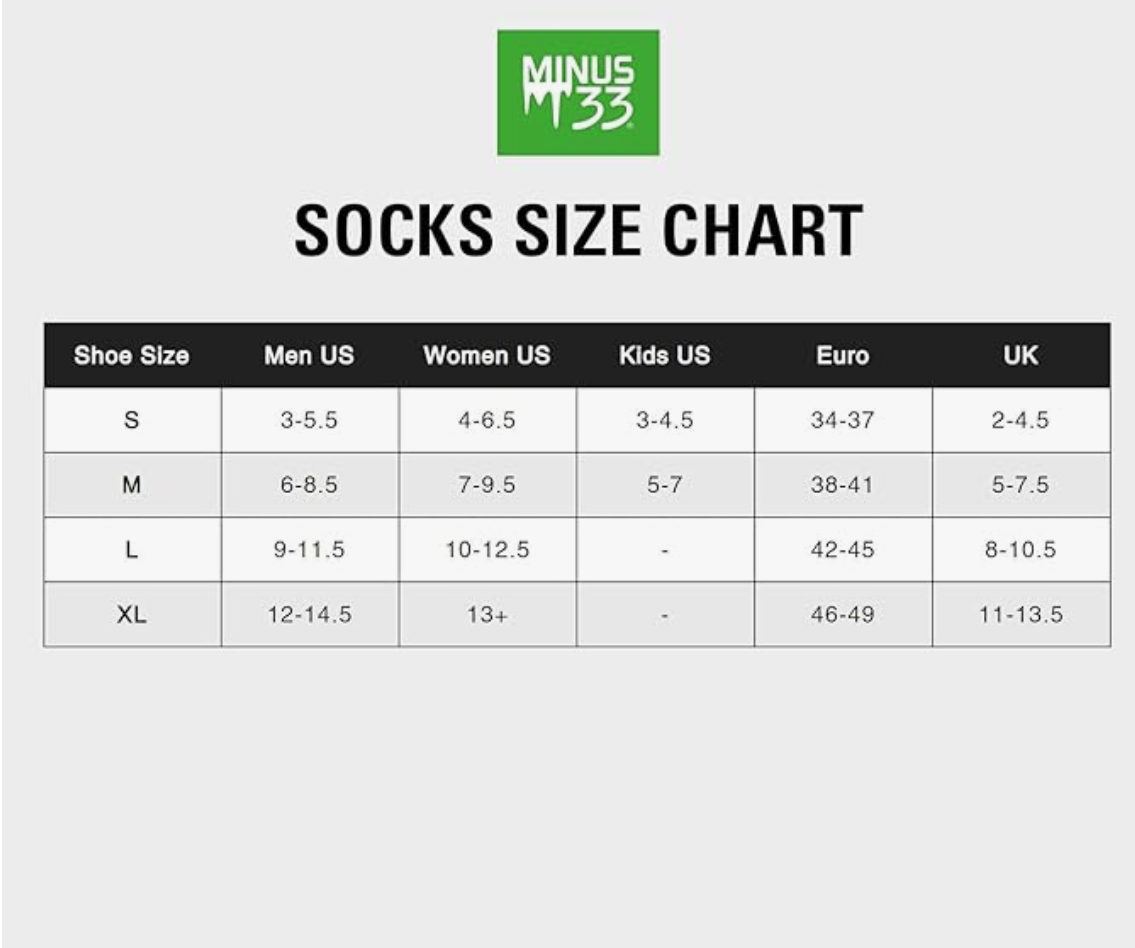Click the Men US 3-5.5 cell
The width and height of the screenshot is (1135, 948).
pos(309,420)
